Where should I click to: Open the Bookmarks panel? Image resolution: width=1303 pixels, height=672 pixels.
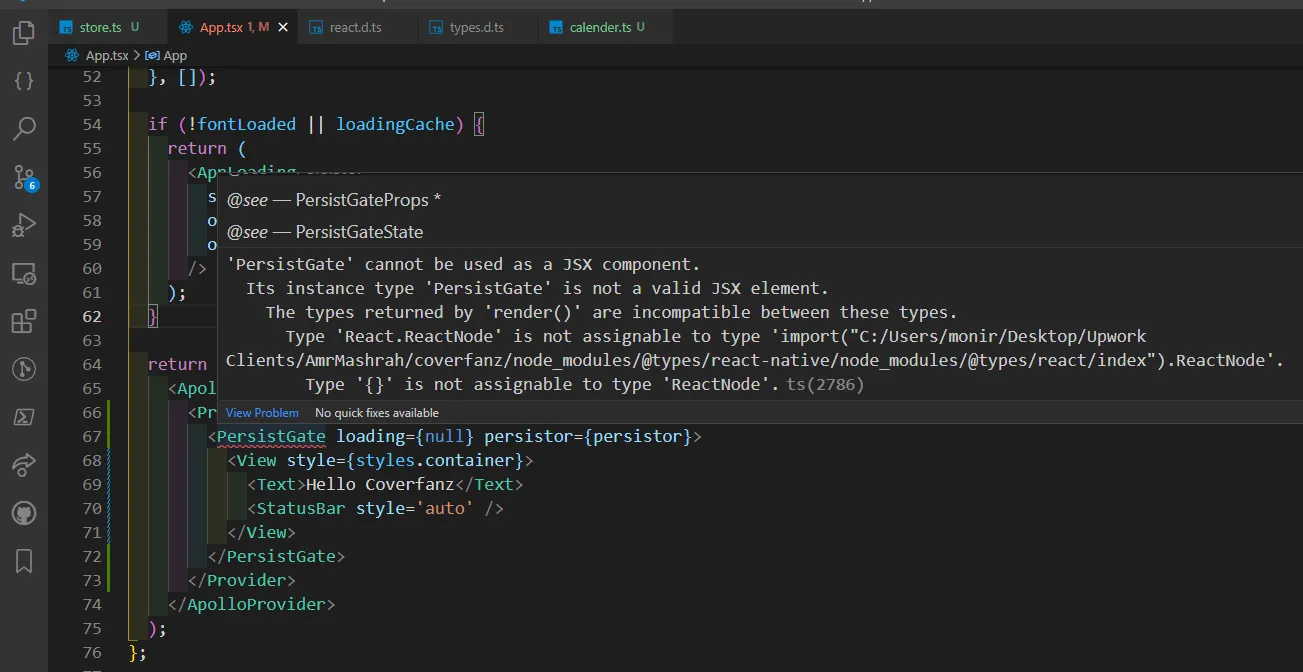(x=24, y=561)
